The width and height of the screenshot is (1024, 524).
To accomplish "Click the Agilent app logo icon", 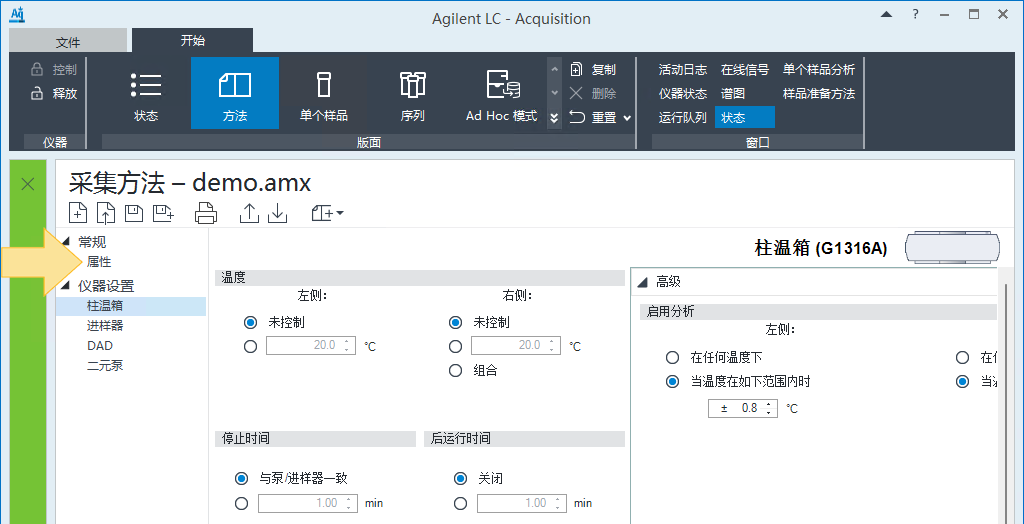I will (x=17, y=14).
